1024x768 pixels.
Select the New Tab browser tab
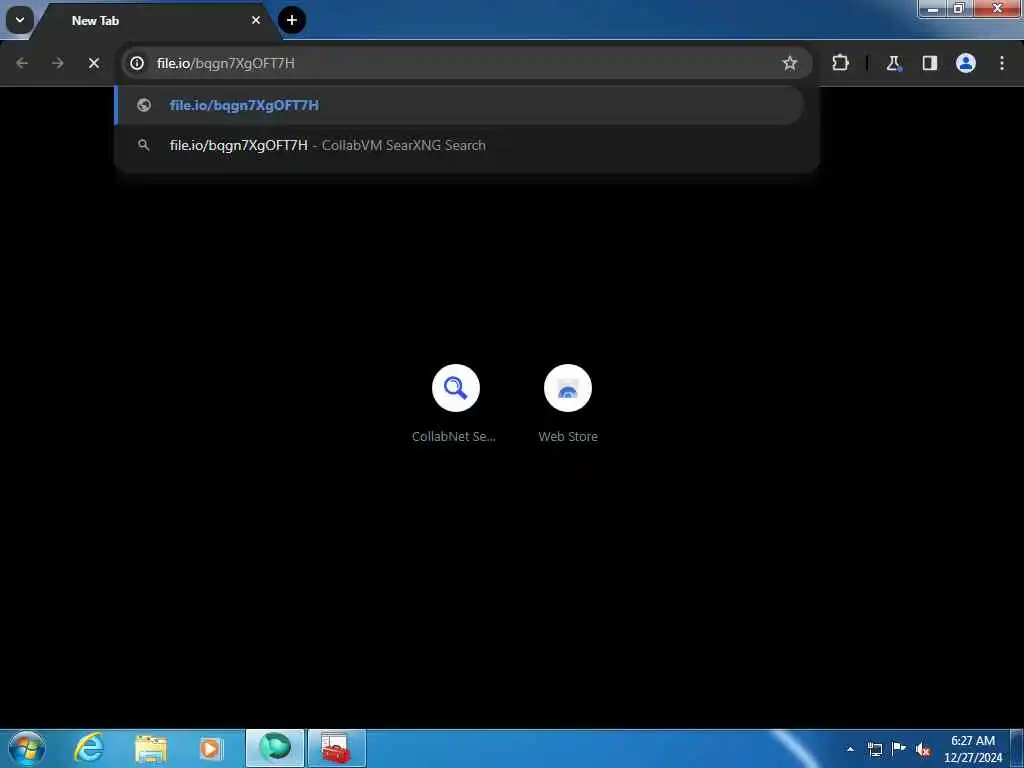pyautogui.click(x=157, y=20)
